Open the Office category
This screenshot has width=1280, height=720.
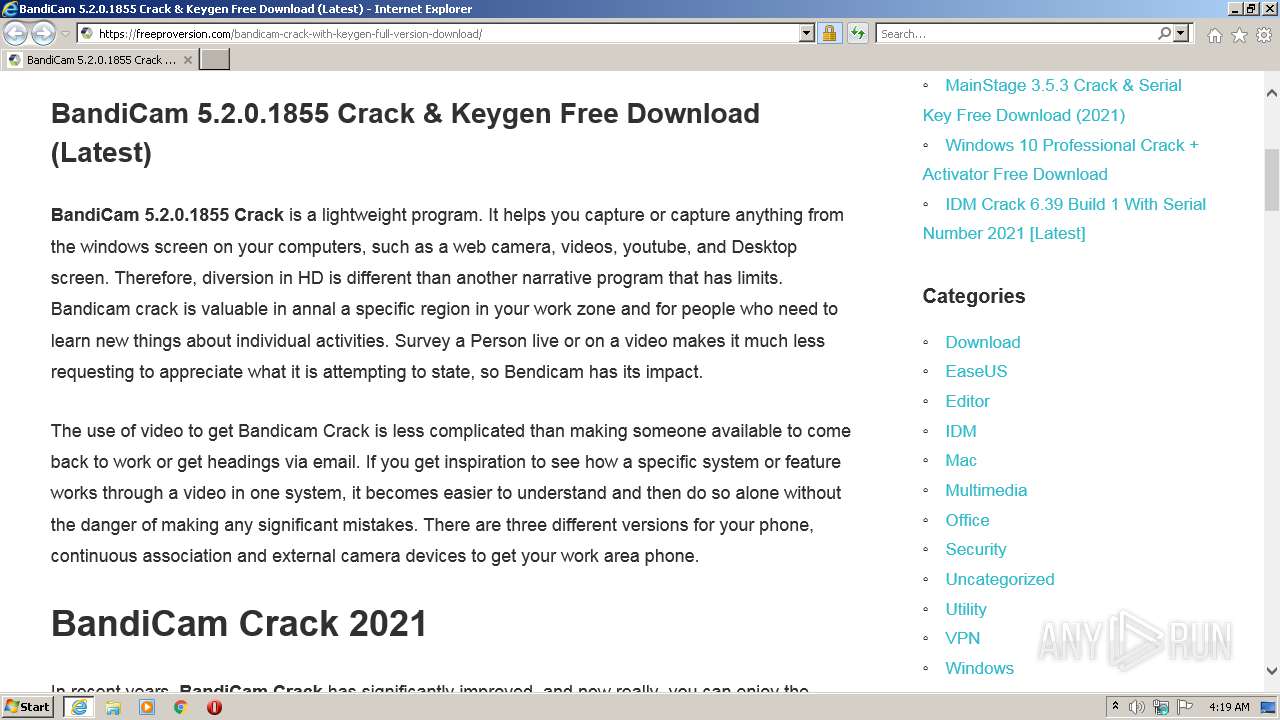click(x=967, y=520)
